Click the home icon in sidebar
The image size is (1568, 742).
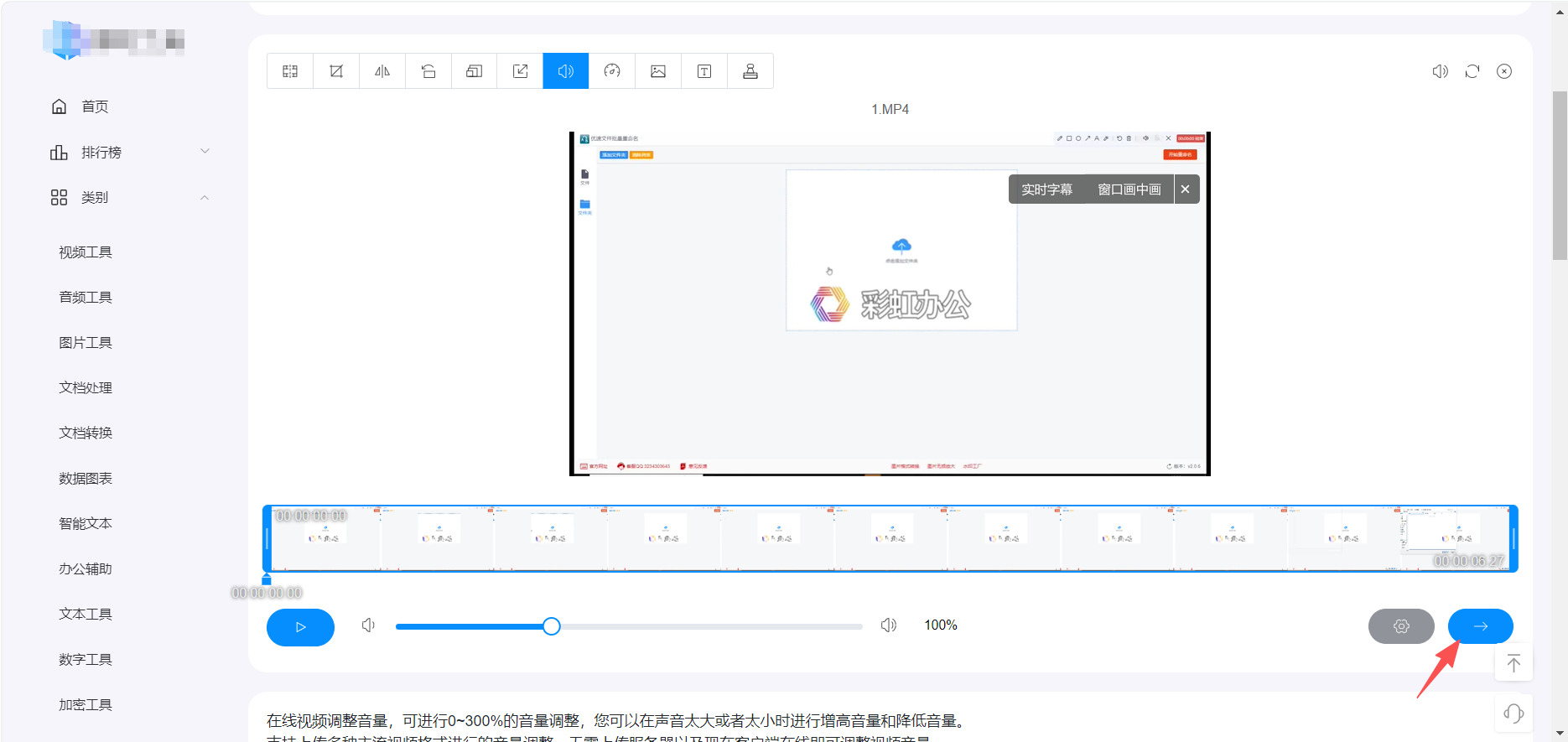[59, 106]
